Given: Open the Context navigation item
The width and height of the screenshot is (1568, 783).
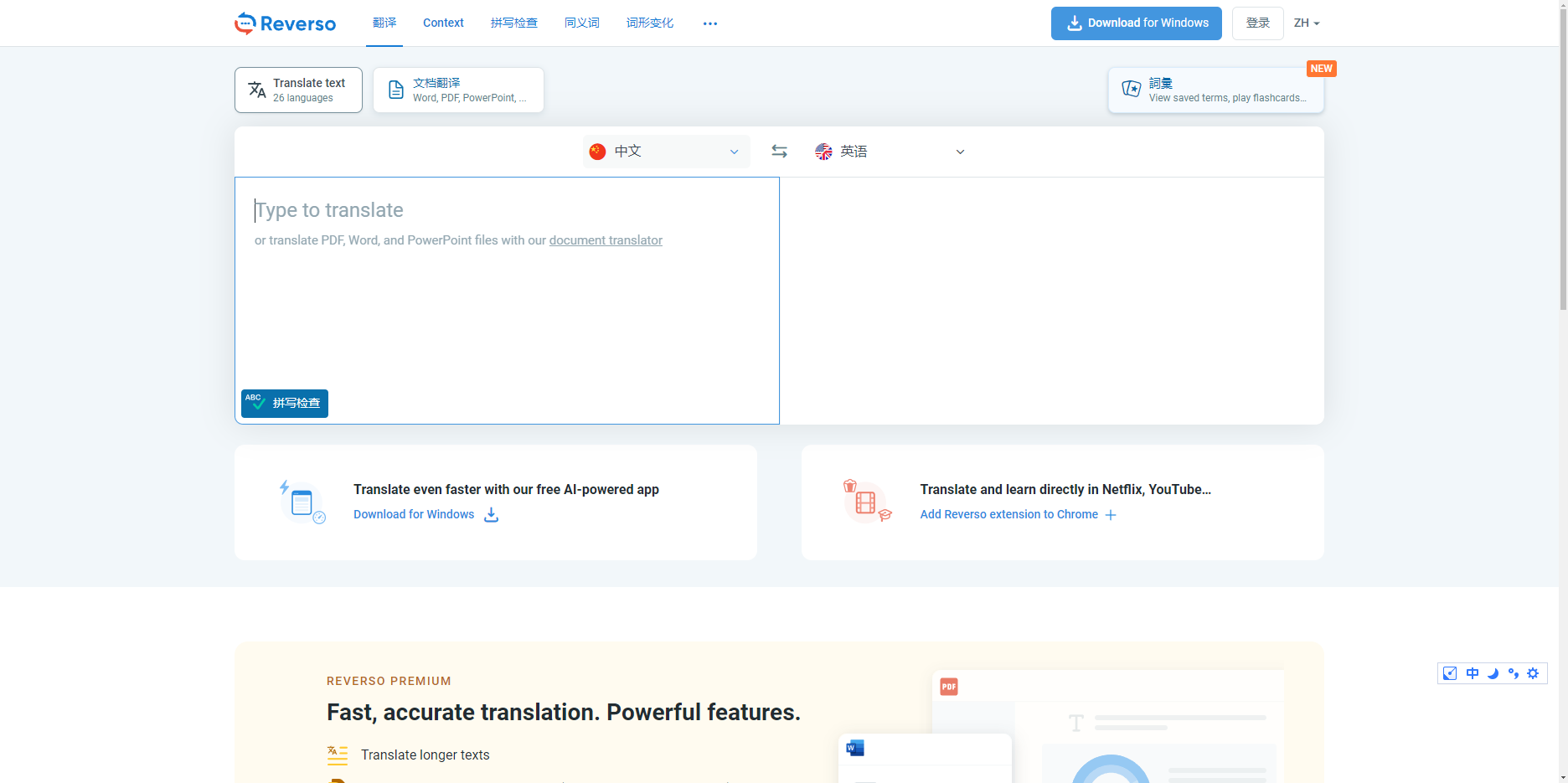Looking at the screenshot, I should [x=443, y=23].
